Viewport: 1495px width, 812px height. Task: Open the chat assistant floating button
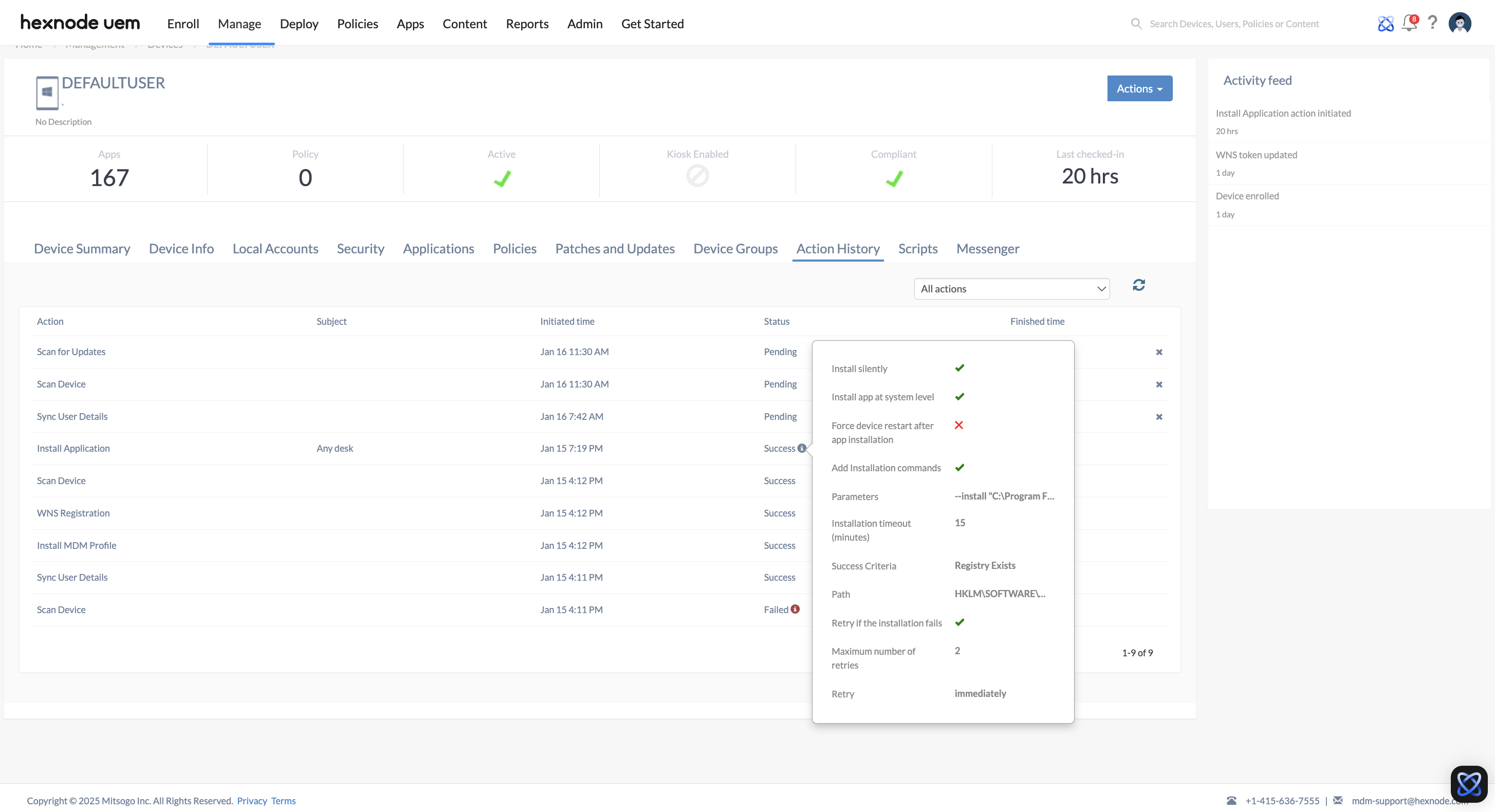coord(1469,784)
